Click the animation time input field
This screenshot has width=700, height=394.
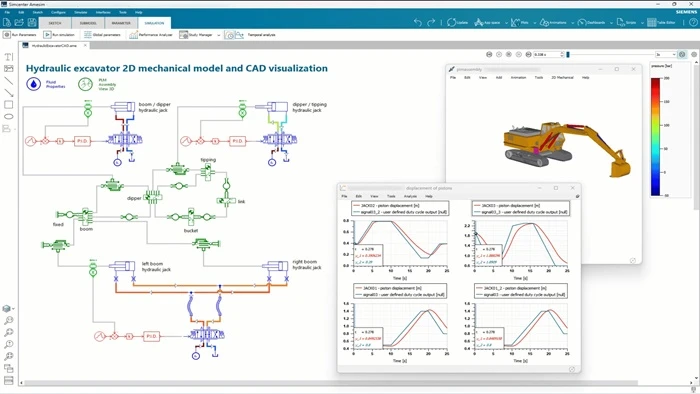pos(548,54)
